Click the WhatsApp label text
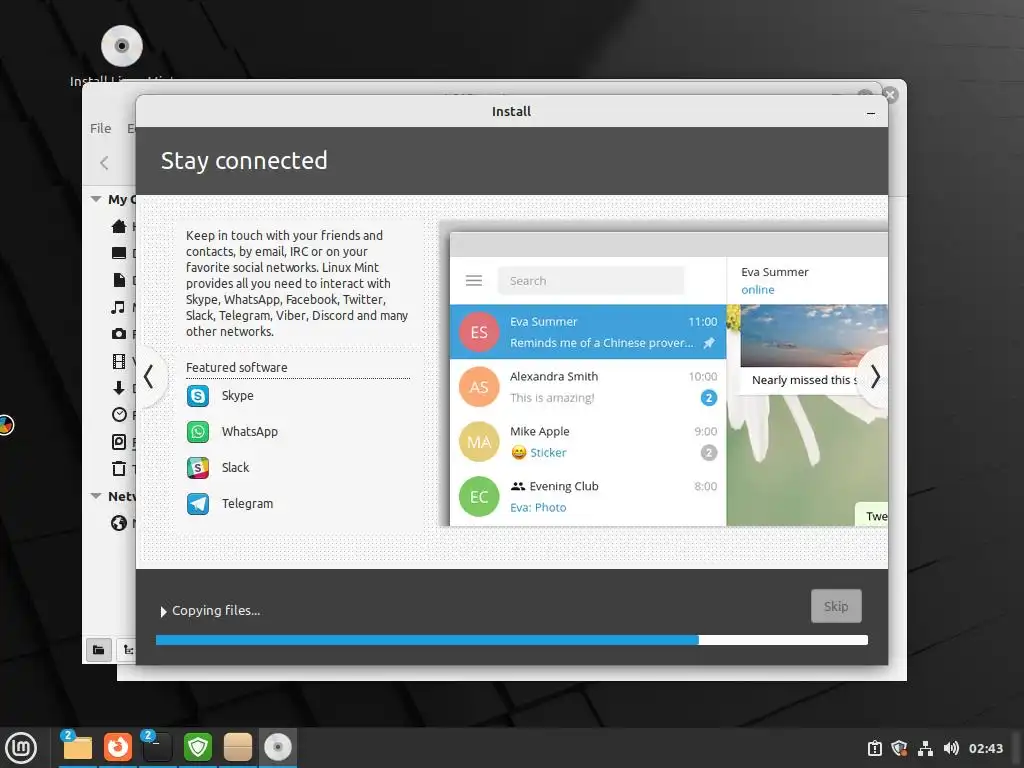Screen dimensions: 1024x768 pyautogui.click(x=249, y=432)
